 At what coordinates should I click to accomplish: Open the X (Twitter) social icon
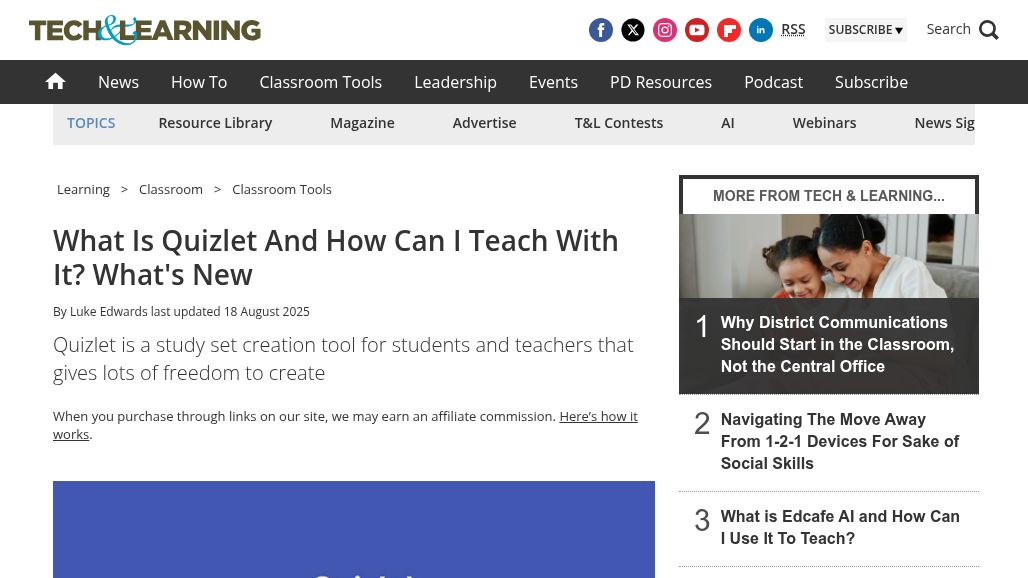(633, 30)
